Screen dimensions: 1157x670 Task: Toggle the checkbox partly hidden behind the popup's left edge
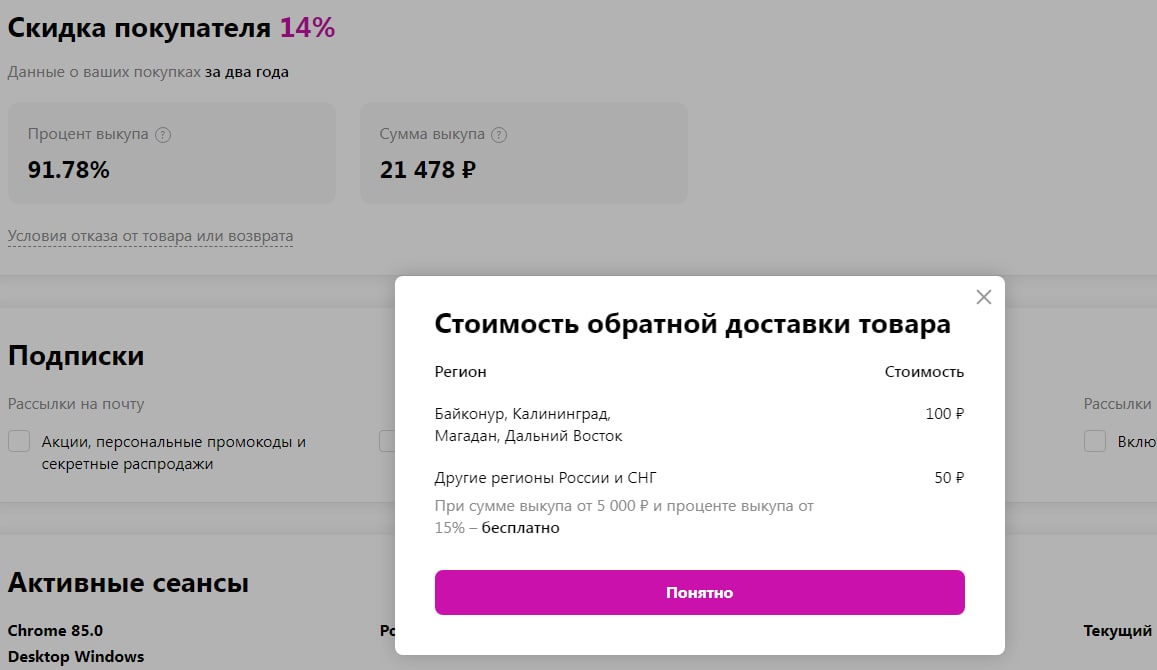pos(387,441)
